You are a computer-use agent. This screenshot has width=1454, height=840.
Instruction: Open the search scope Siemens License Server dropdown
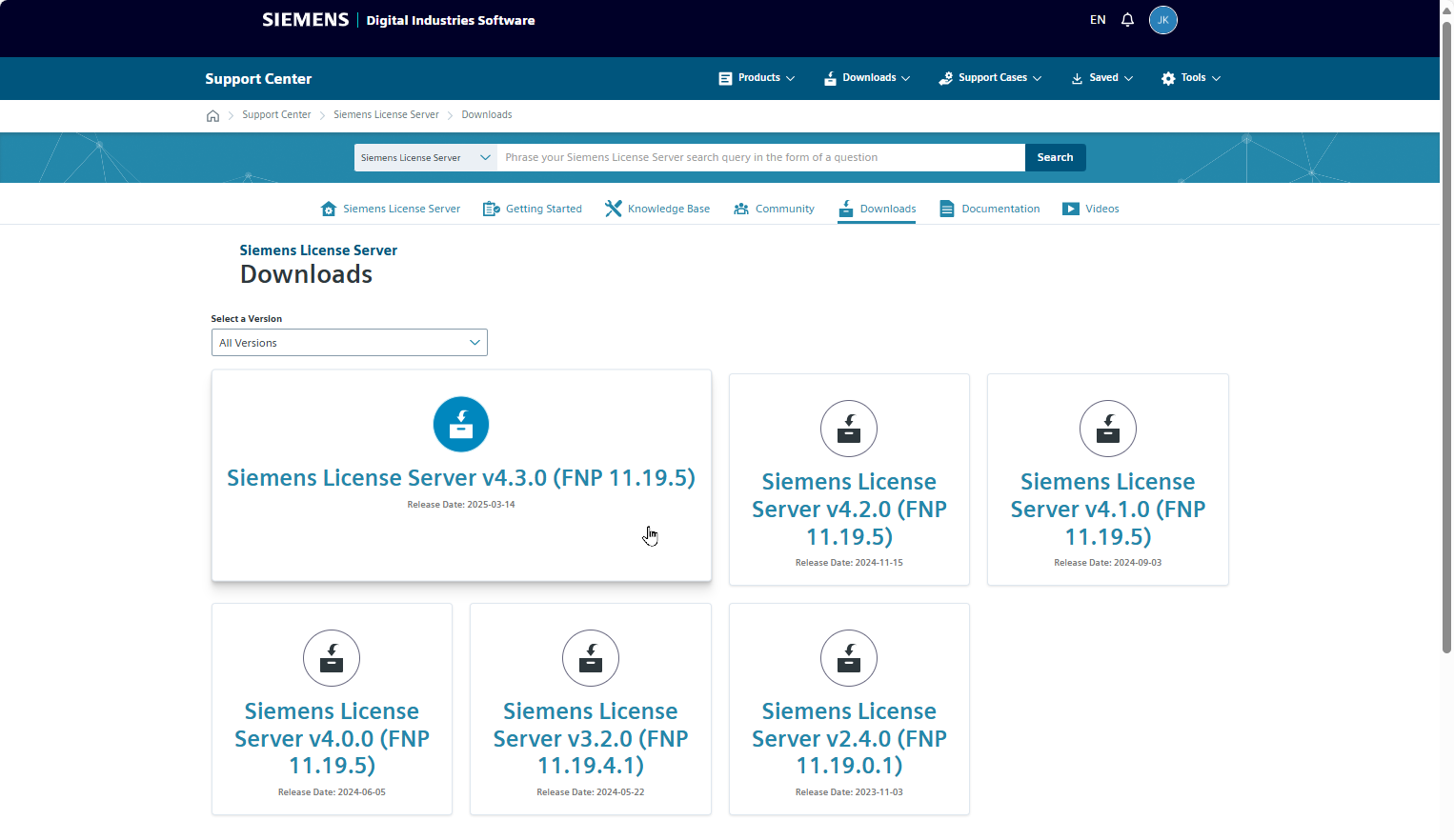coord(426,158)
